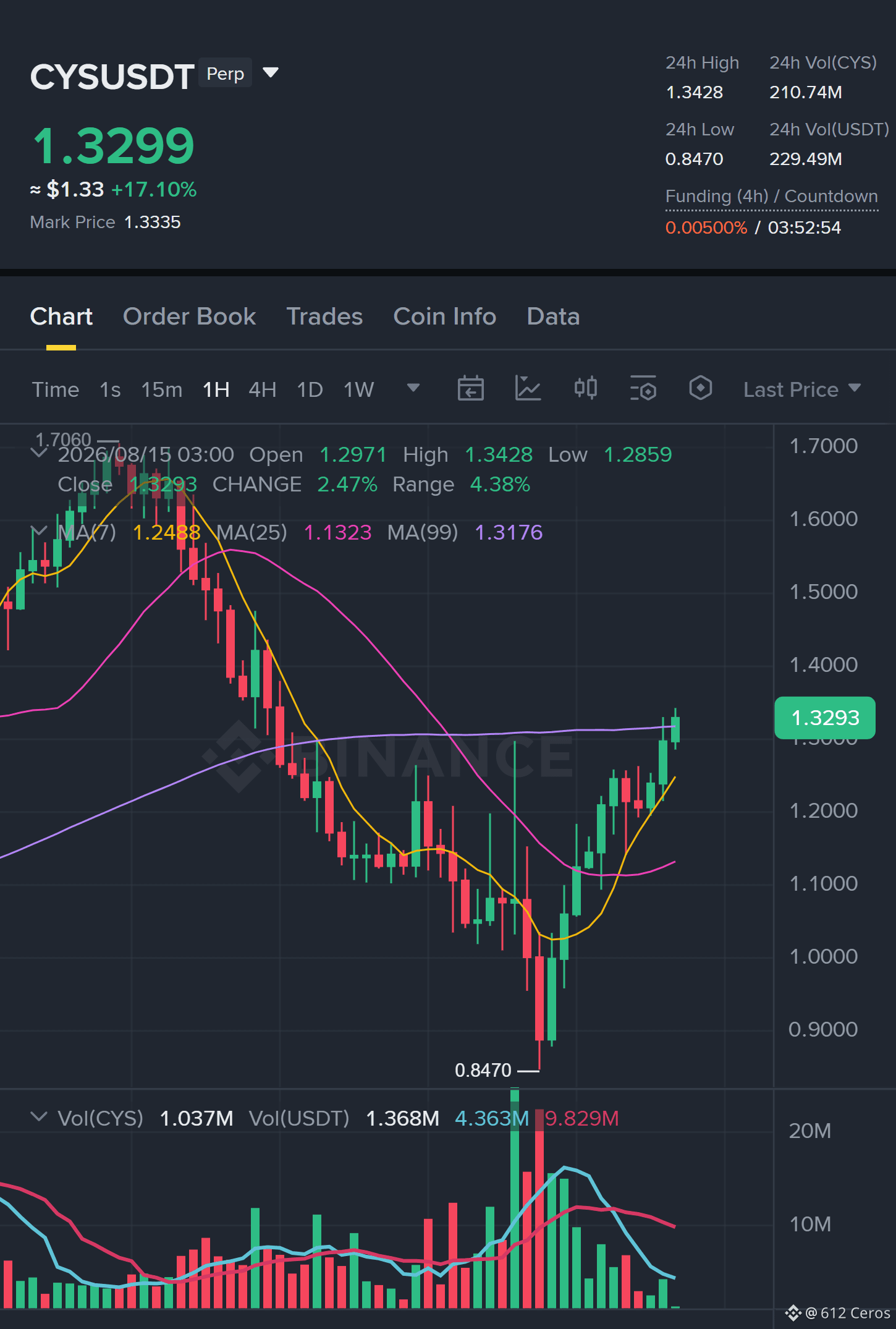
Task: Expand more time intervals dropdown arrow
Action: 413,388
